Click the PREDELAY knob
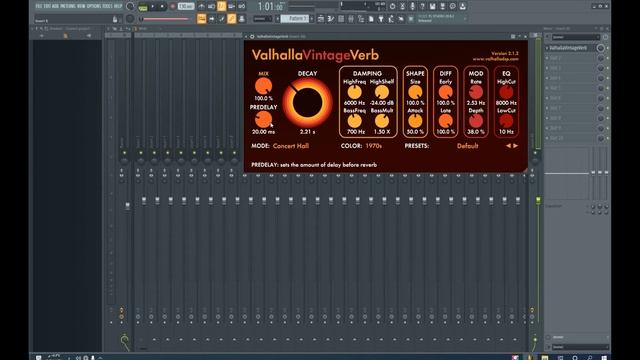 [263, 120]
